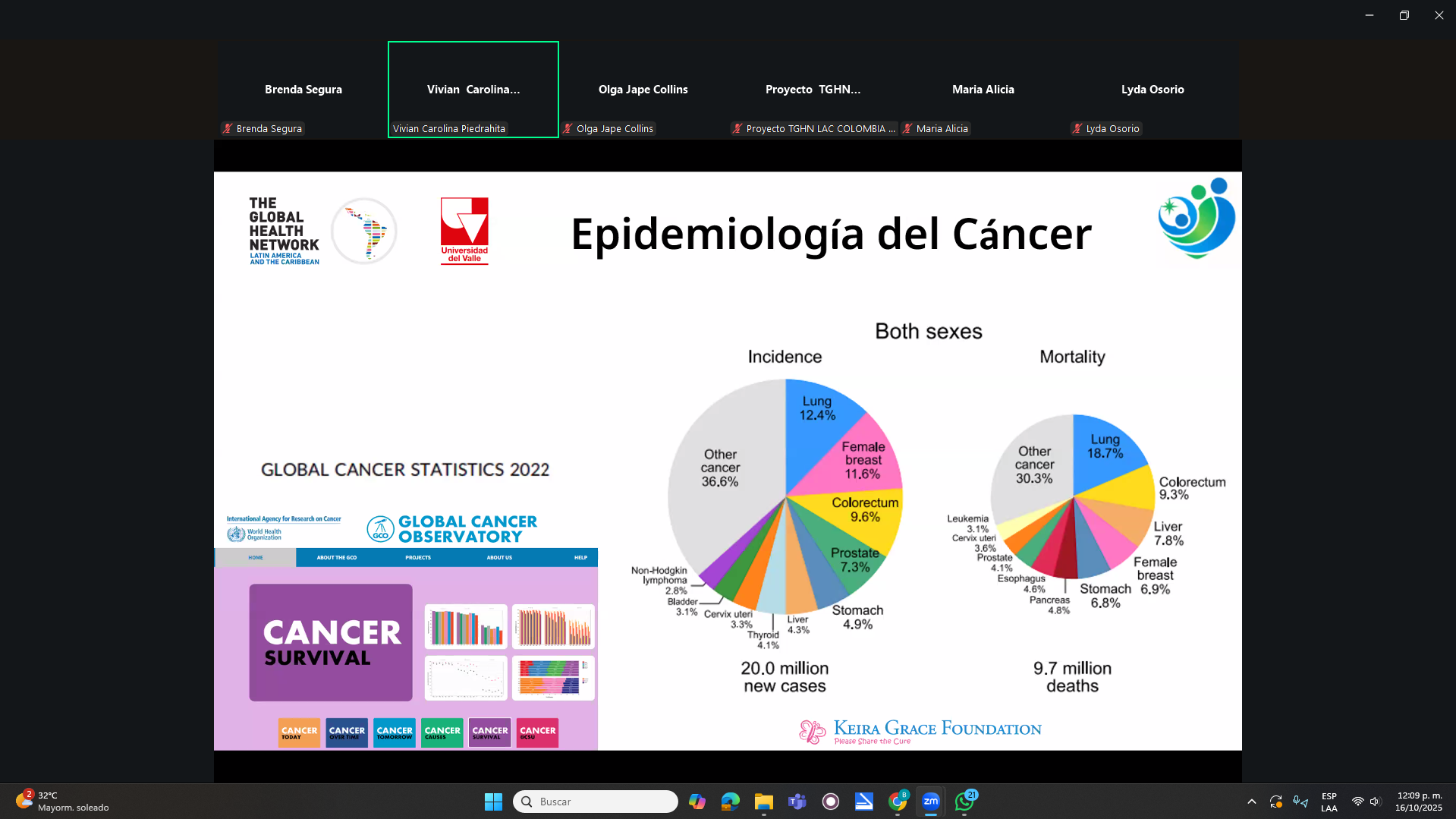Open the Windows Start menu

pyautogui.click(x=493, y=802)
